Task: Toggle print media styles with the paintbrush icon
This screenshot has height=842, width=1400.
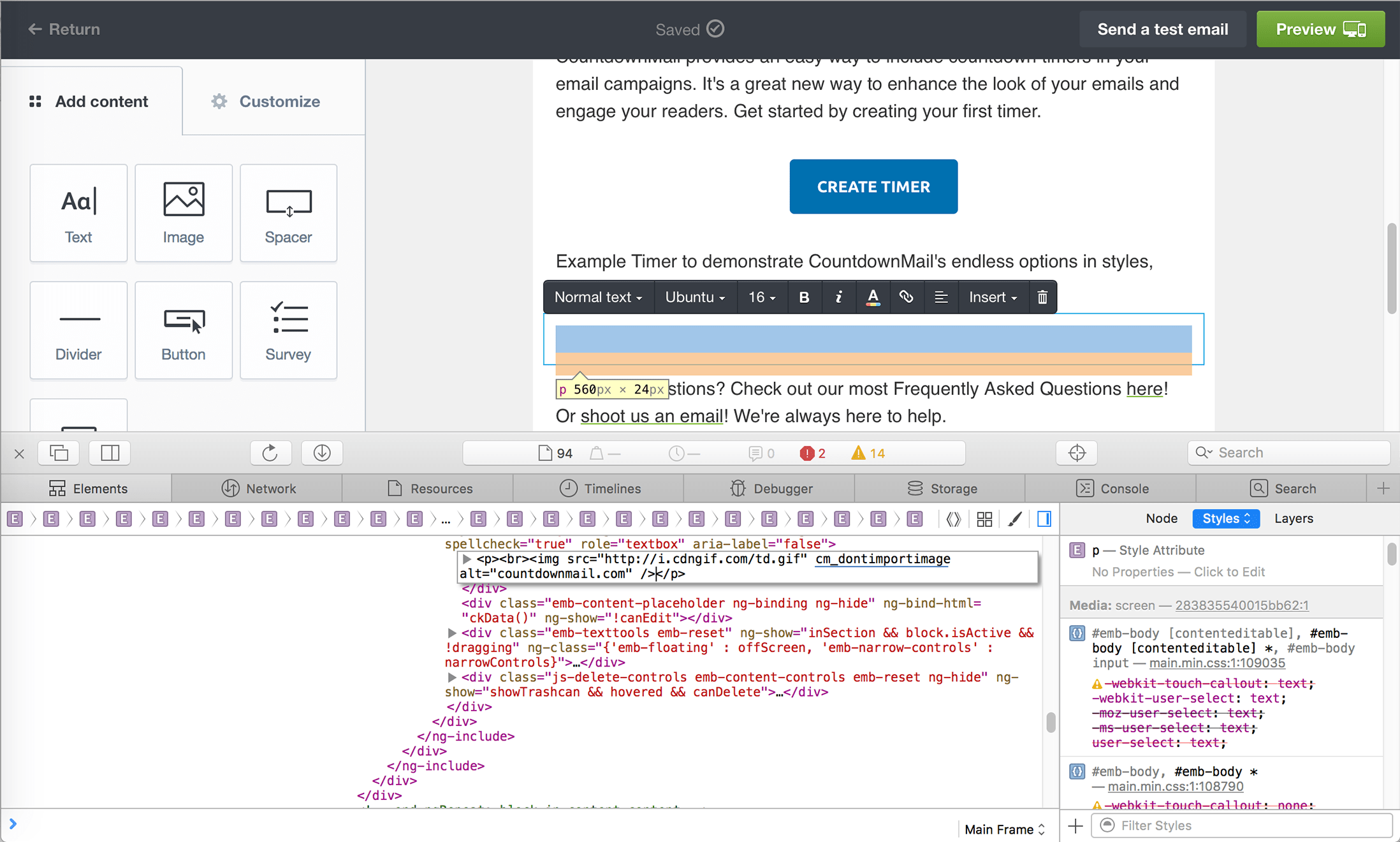Action: coord(1016,519)
